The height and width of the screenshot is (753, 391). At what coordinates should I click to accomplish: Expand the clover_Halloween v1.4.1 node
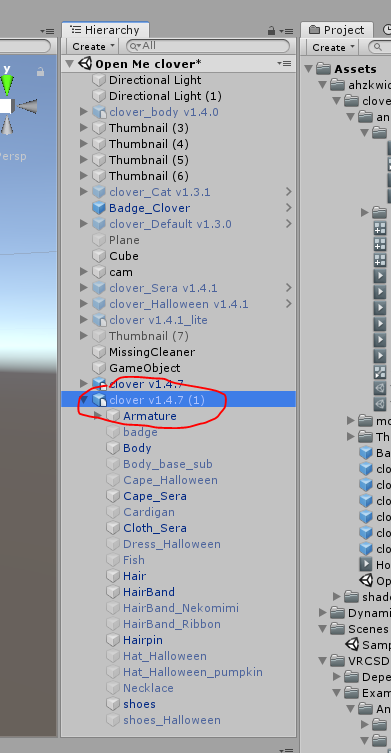coord(84,304)
